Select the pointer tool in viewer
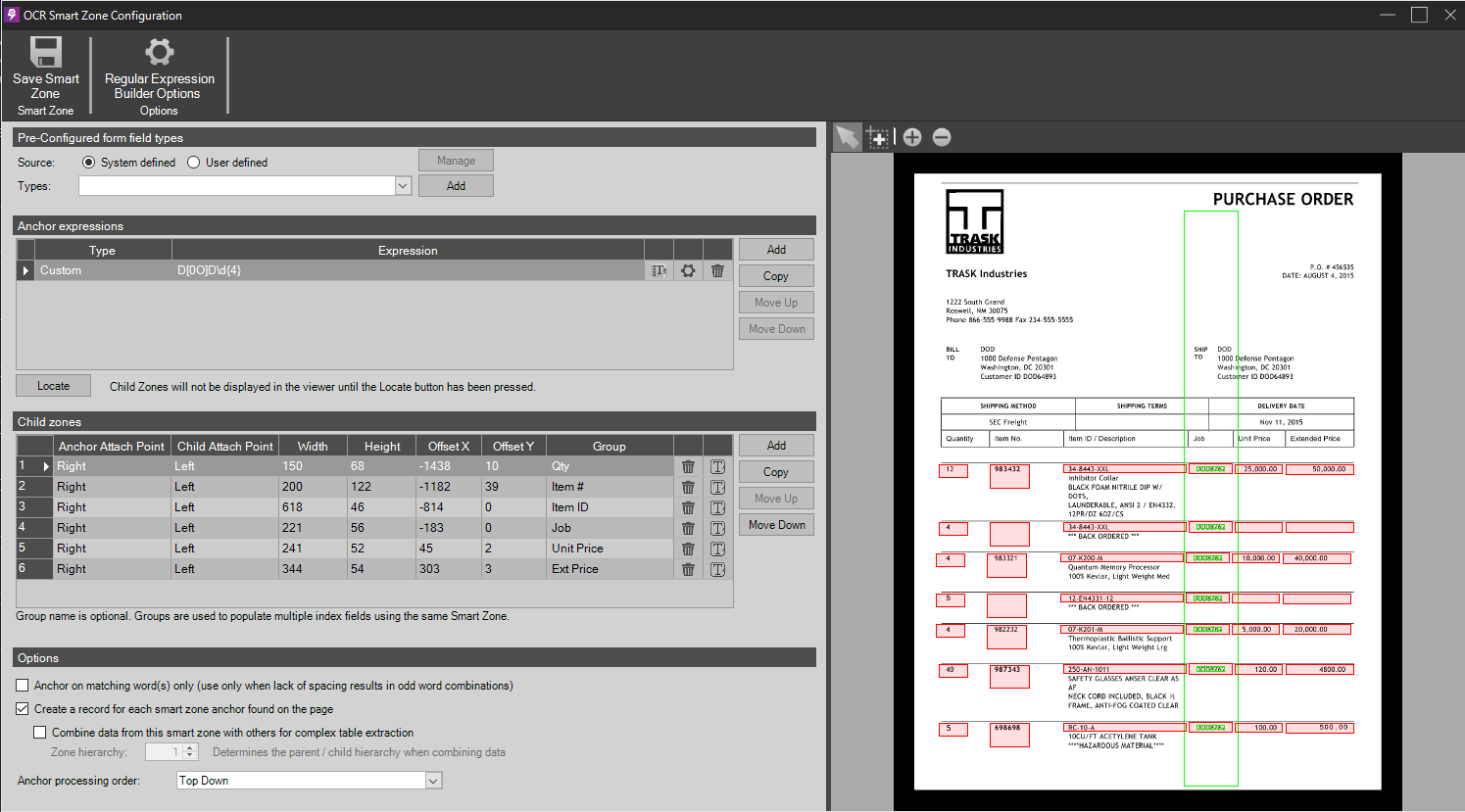 (847, 137)
